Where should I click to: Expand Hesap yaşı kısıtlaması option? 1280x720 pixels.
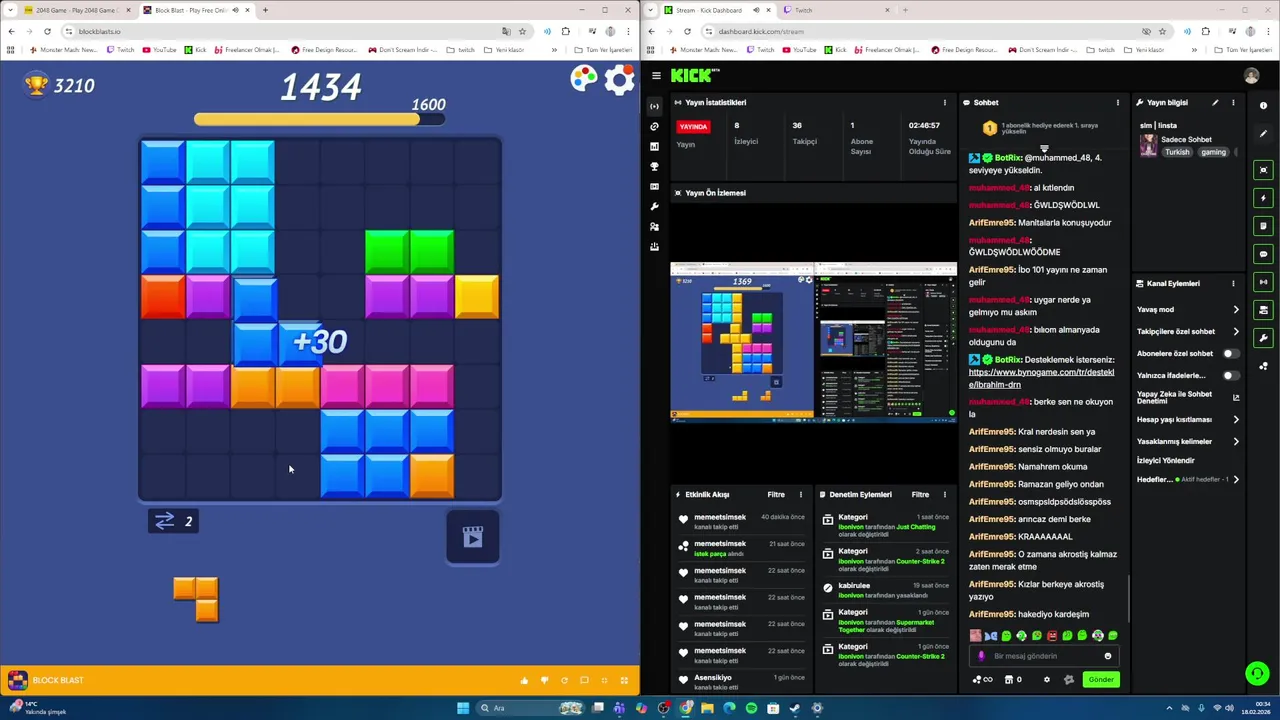(1188, 419)
